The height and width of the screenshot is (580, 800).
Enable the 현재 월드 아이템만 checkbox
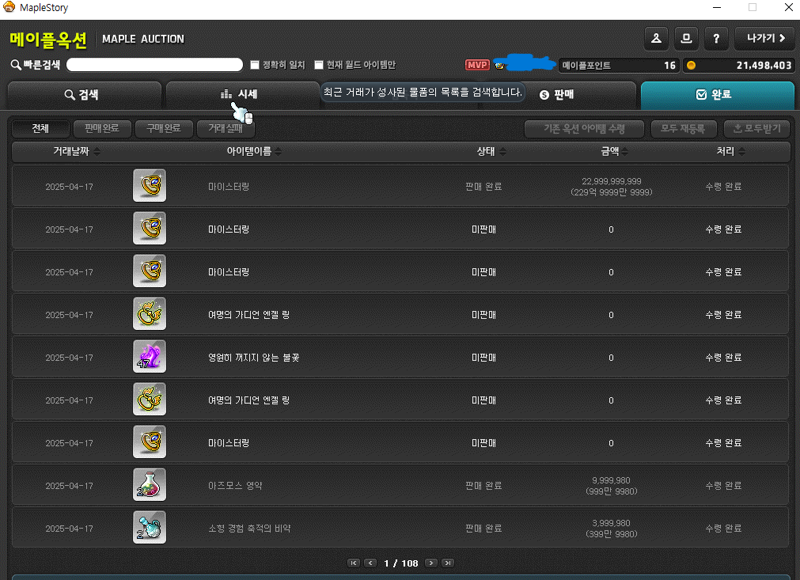point(319,65)
